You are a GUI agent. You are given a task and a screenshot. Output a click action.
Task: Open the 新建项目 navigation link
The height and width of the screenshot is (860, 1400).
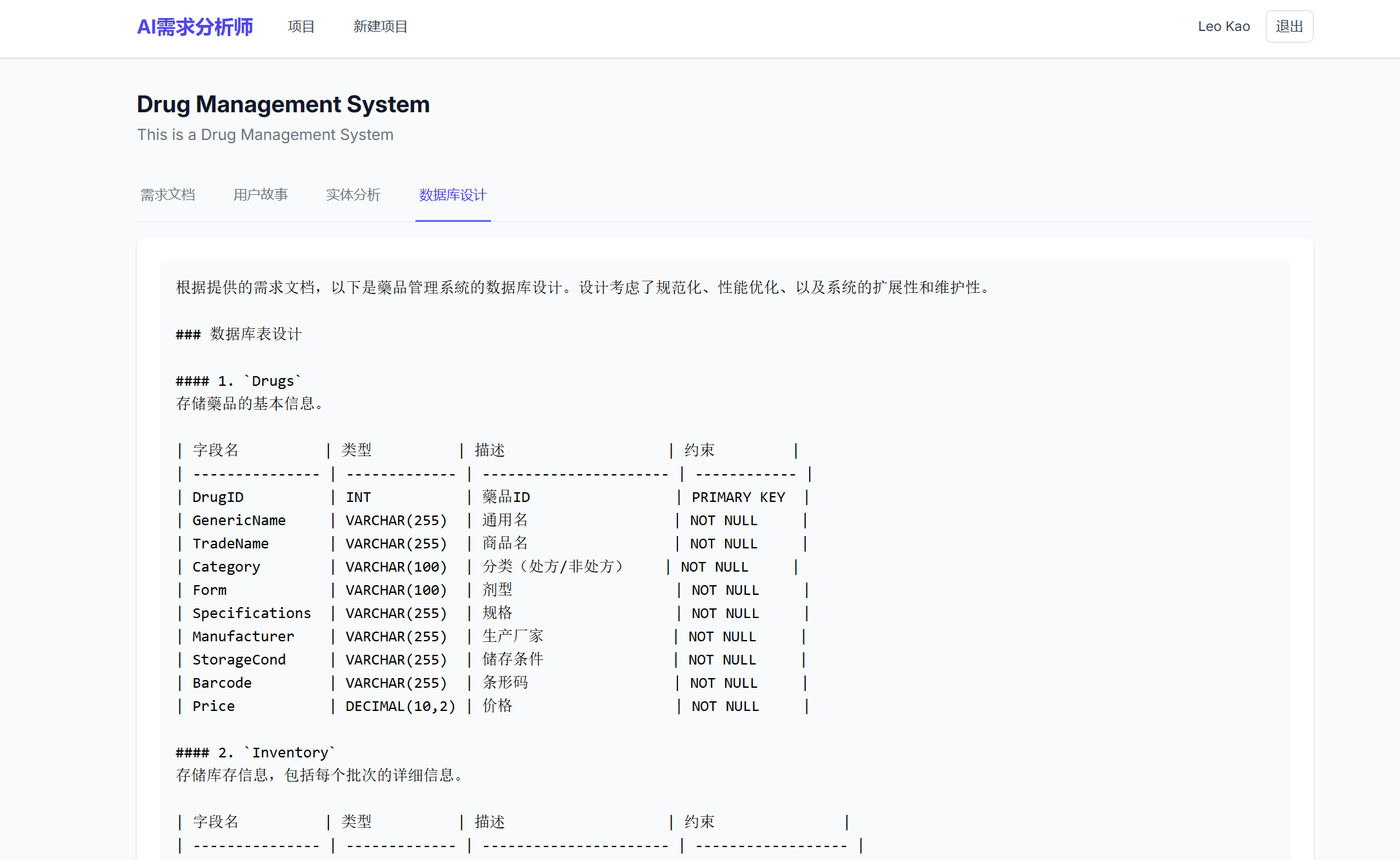click(x=380, y=26)
